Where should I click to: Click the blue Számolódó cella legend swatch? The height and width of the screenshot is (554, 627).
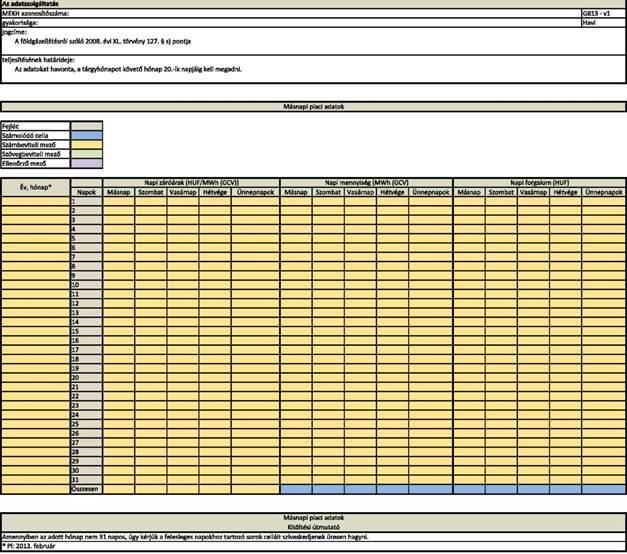point(86,136)
